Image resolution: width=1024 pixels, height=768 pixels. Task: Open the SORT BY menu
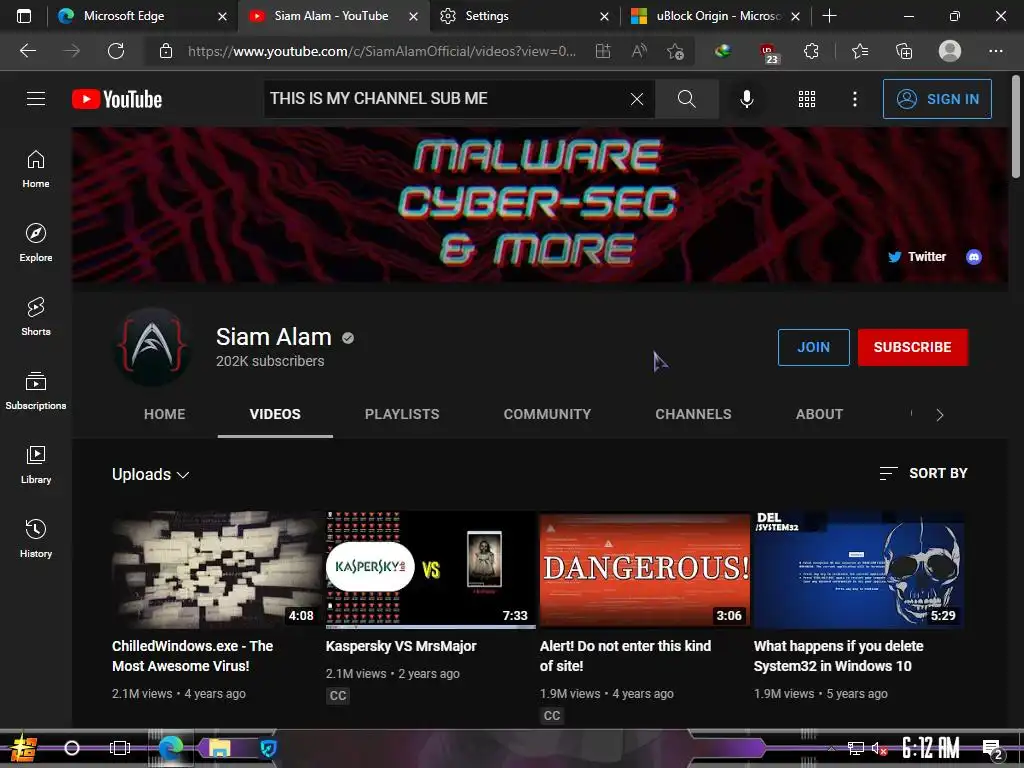coord(923,473)
